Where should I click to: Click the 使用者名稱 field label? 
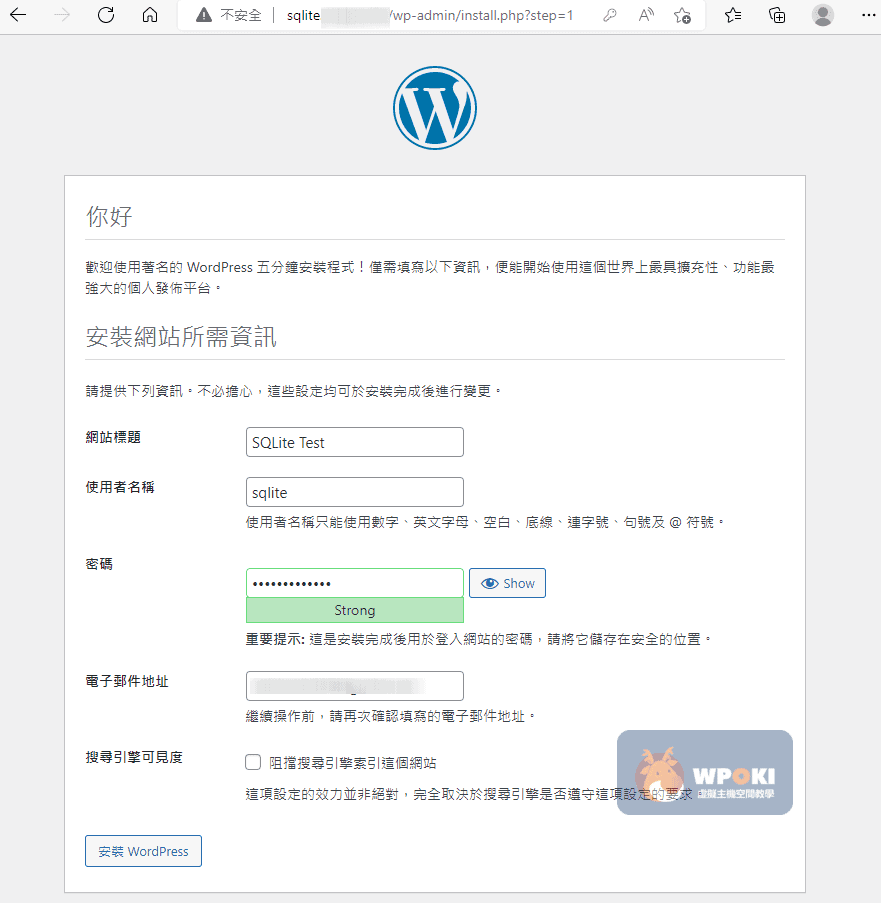click(x=120, y=487)
